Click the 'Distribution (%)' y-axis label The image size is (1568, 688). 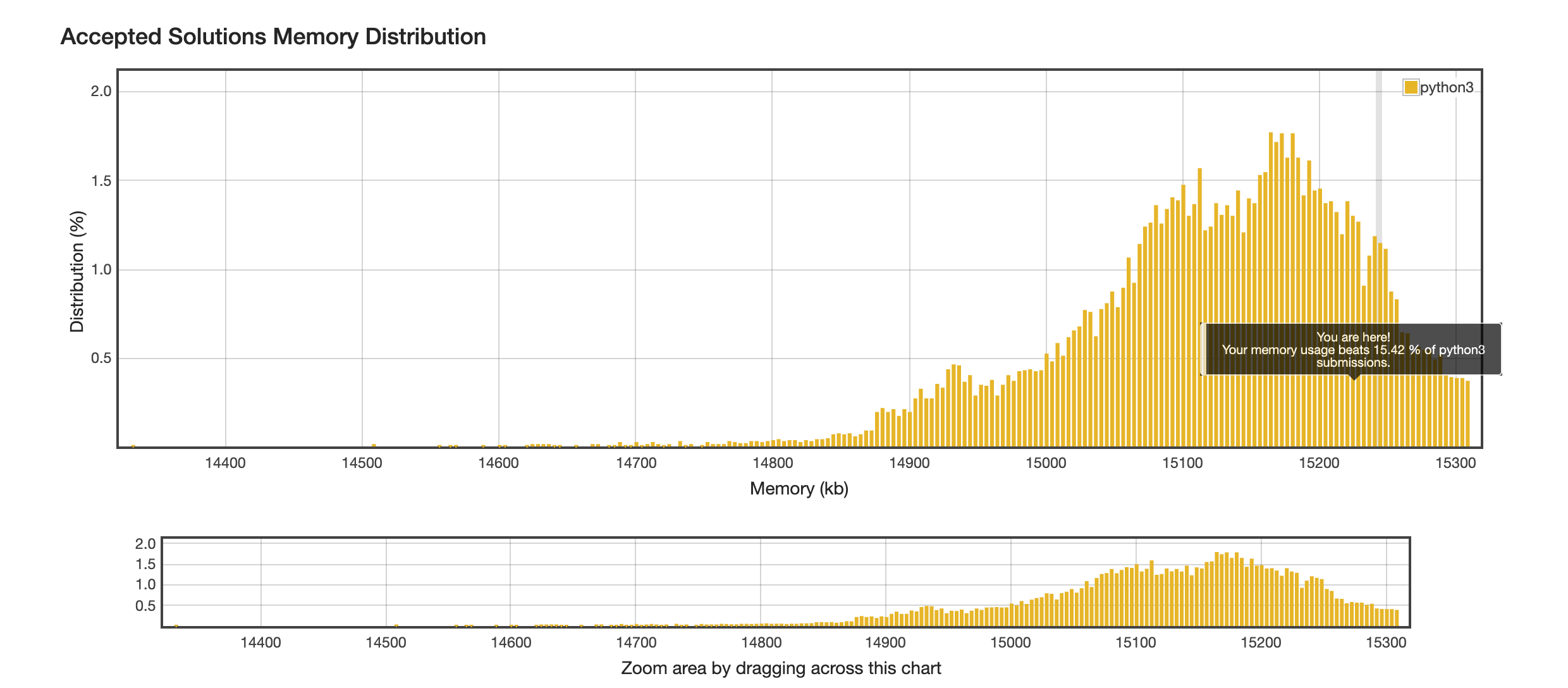pyautogui.click(x=77, y=271)
